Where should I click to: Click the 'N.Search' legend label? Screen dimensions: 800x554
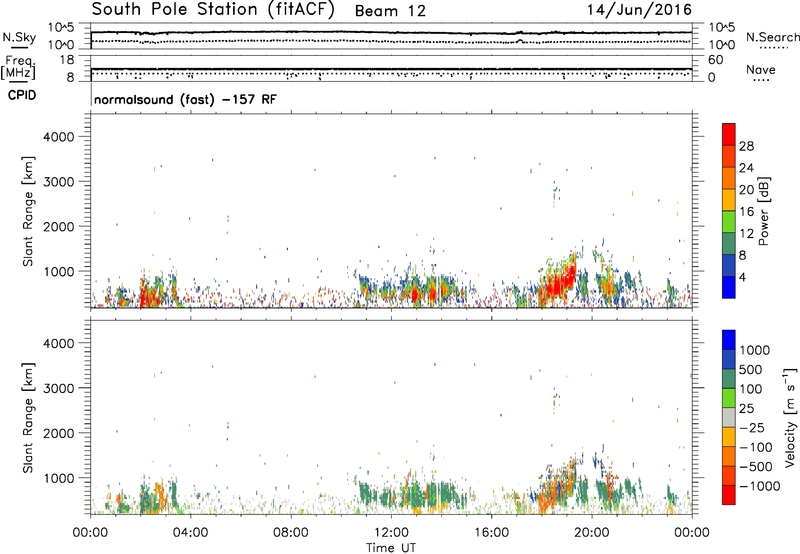(x=772, y=37)
